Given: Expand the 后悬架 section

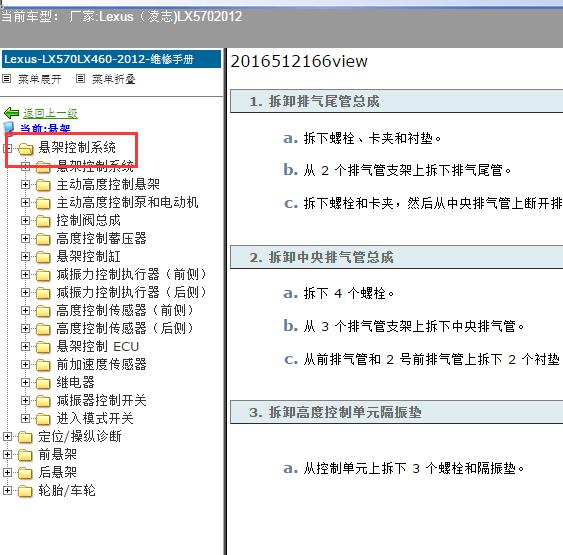Looking at the screenshot, I should [7, 472].
